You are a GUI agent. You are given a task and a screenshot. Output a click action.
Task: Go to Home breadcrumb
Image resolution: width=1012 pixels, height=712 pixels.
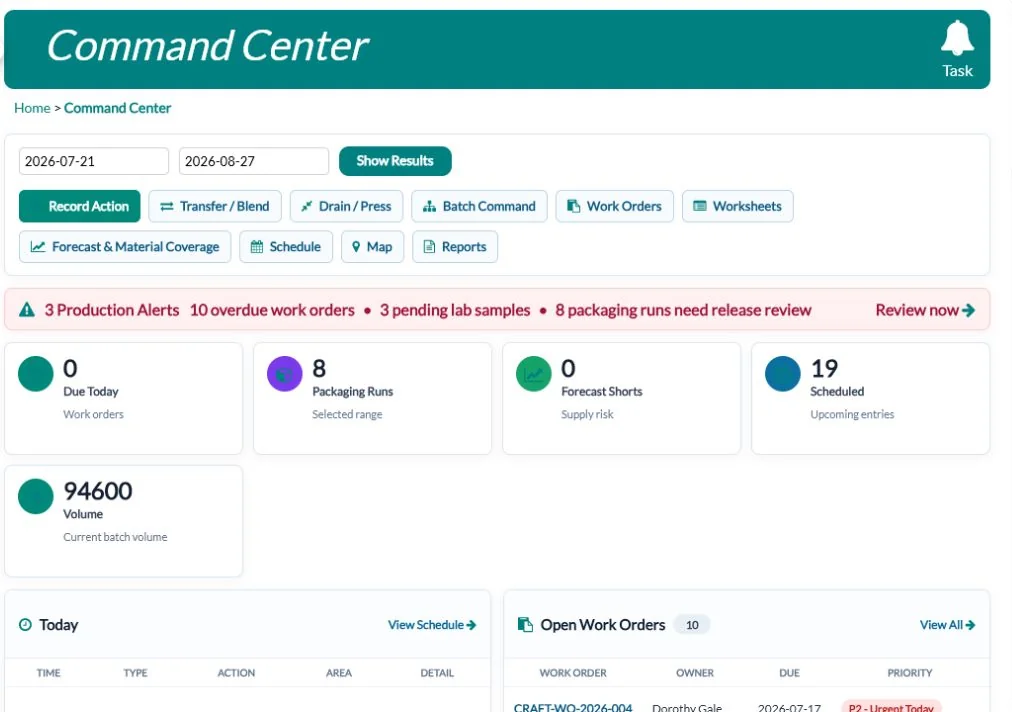32,108
